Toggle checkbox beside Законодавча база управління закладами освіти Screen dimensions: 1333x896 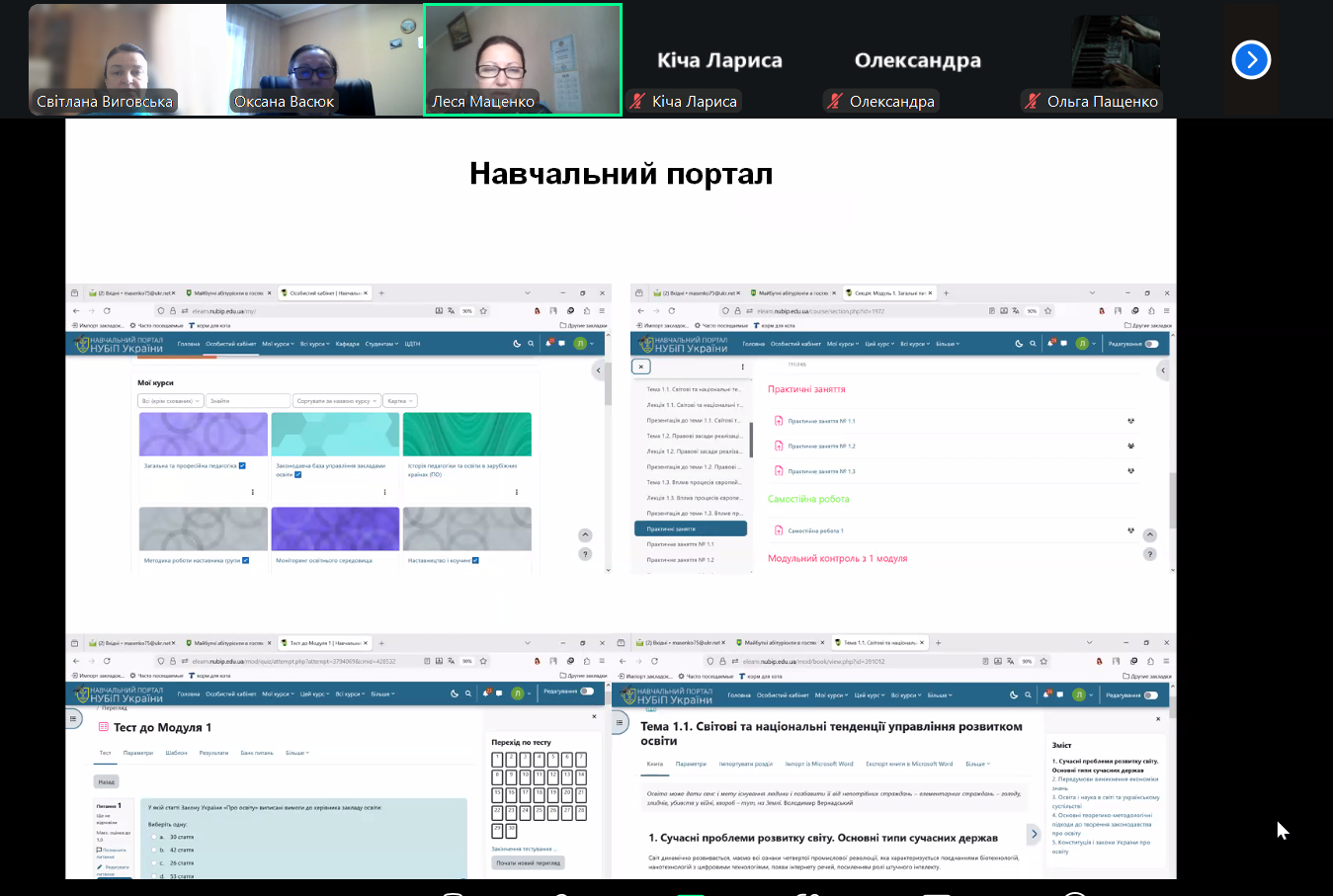[297, 474]
